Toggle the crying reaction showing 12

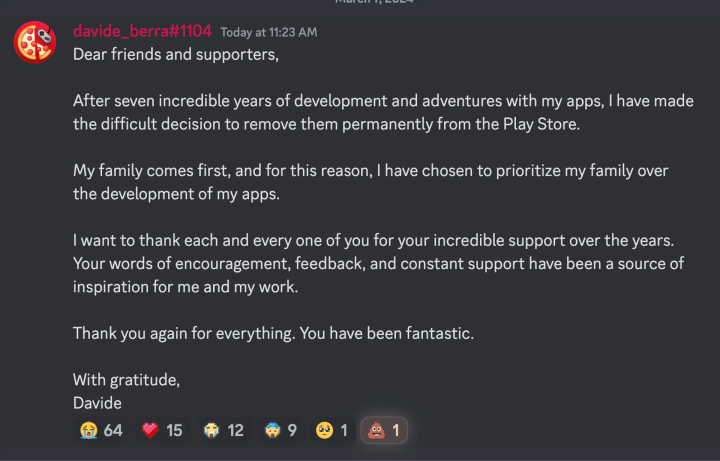click(x=223, y=430)
